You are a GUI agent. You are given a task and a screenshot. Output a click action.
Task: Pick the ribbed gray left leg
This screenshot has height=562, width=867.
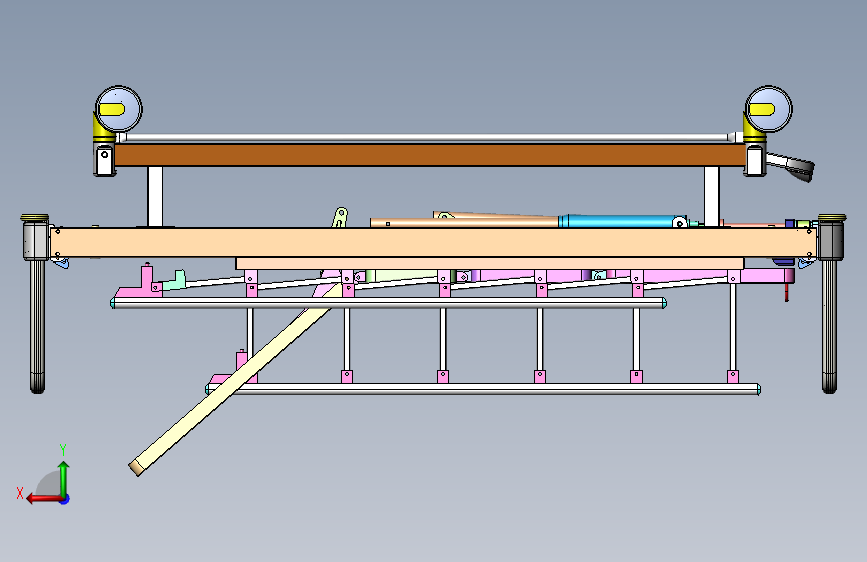pyautogui.click(x=37, y=326)
